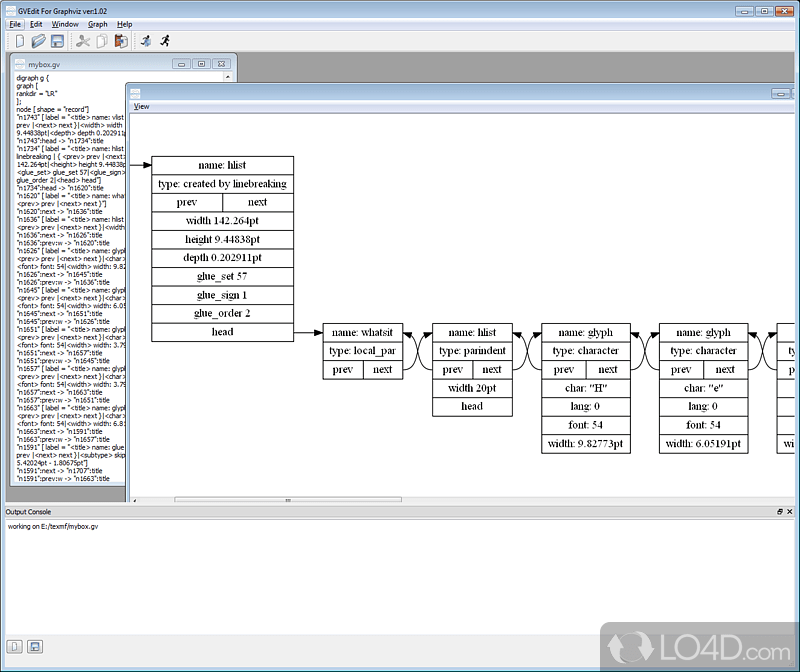800x672 pixels.
Task: Minimize the mybox.gv editor window
Action: click(x=181, y=64)
